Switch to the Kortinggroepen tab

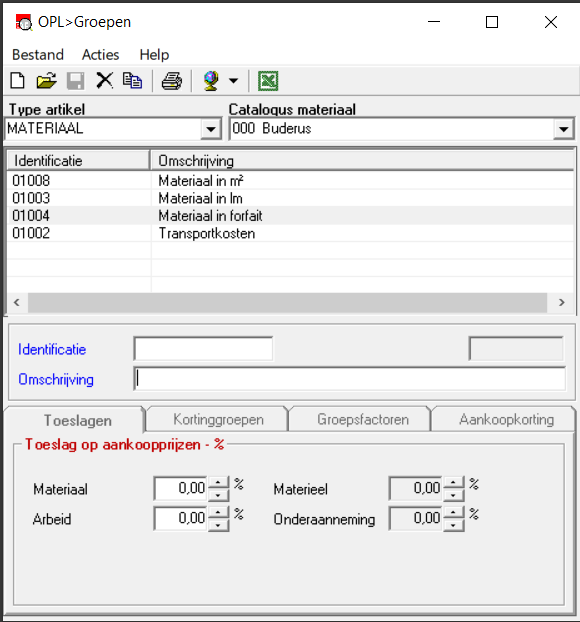tap(218, 419)
